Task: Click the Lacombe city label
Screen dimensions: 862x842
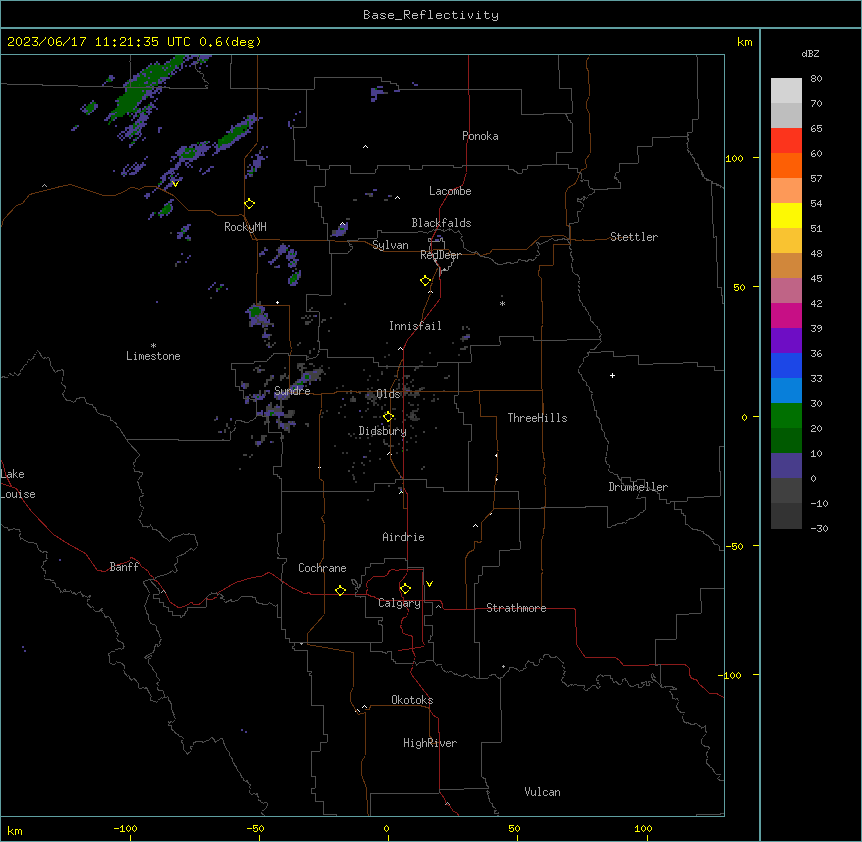Action: 450,191
